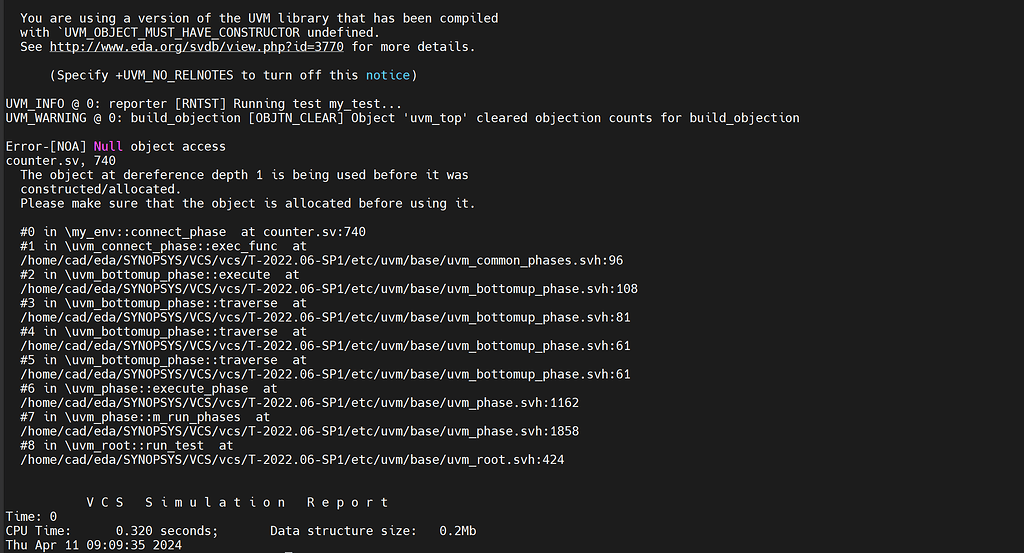1024x553 pixels.
Task: Click 'counter.sv, 740' file reference line
Action: 61,161
